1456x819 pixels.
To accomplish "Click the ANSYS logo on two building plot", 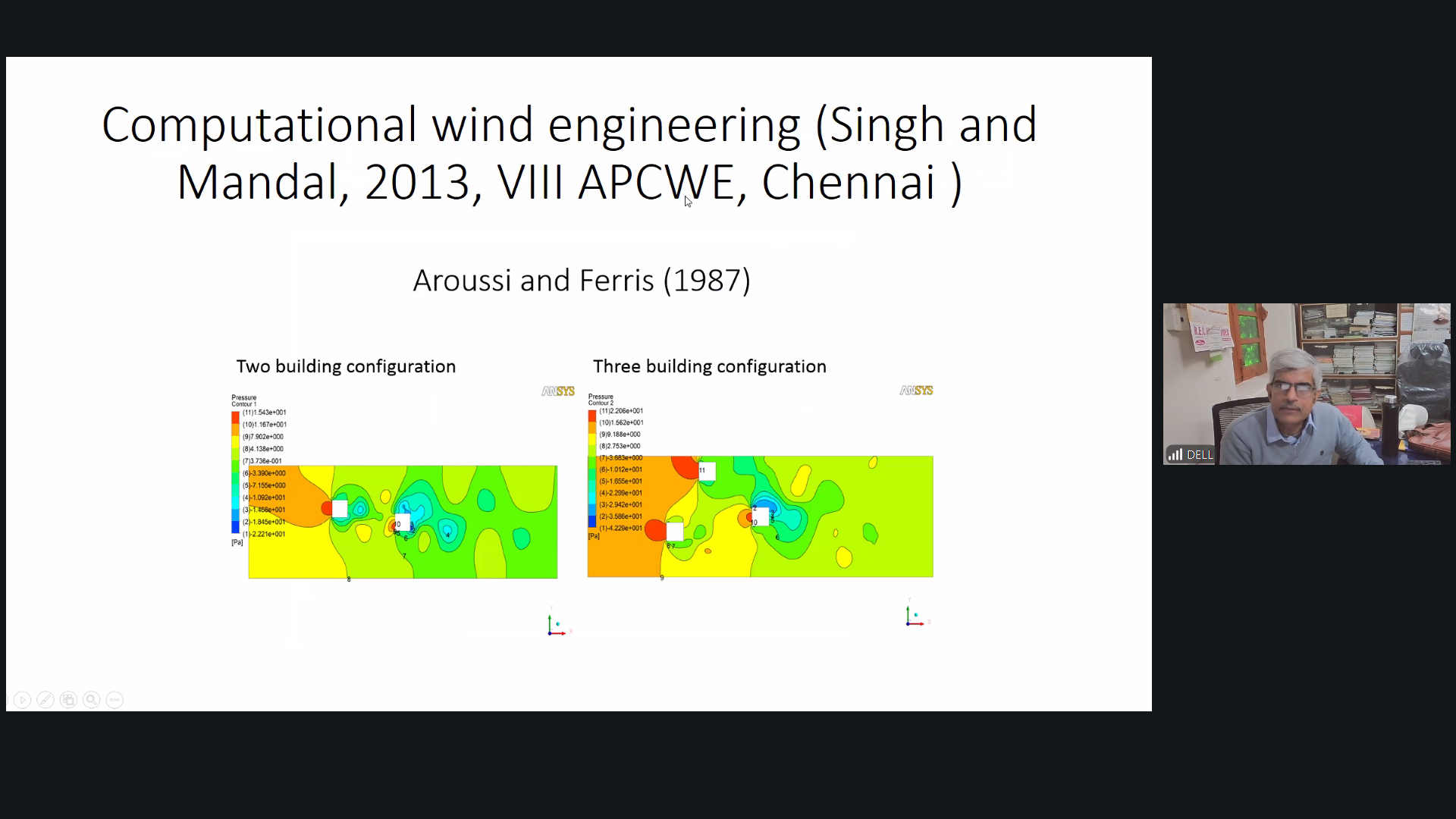I will pos(558,391).
